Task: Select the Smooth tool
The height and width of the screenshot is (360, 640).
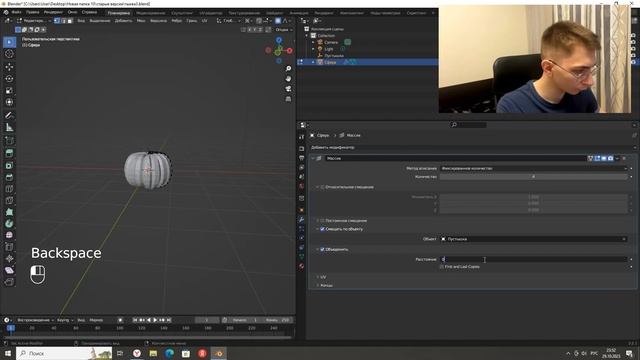Action: point(9,235)
